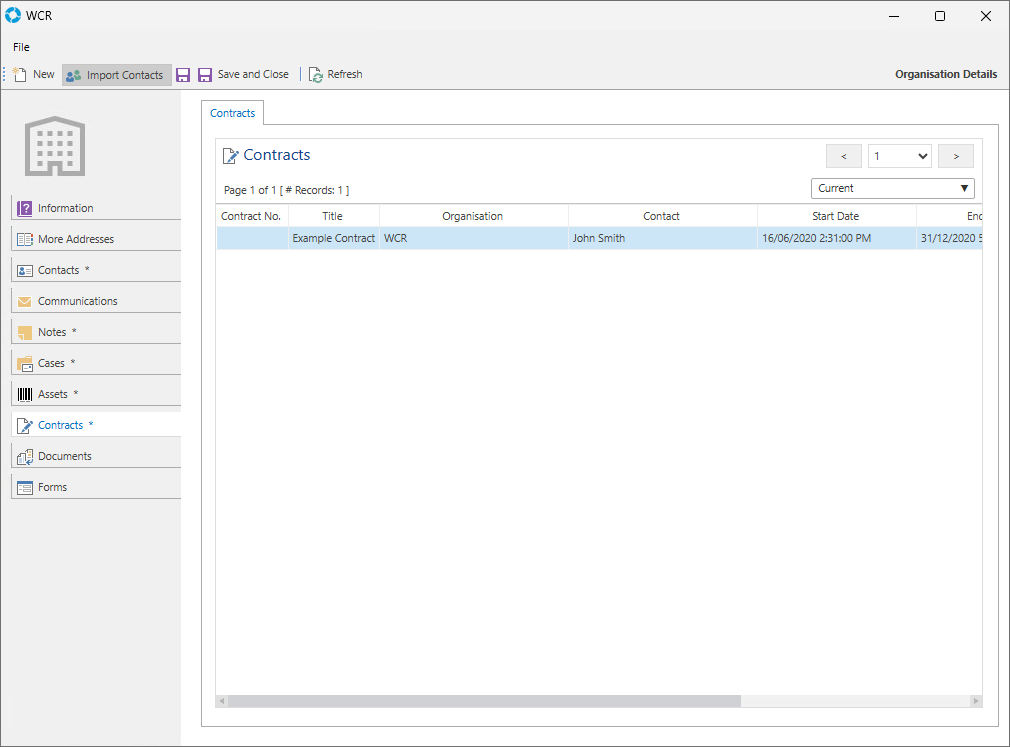Open the File menu
This screenshot has height=747, width=1010.
tap(21, 47)
